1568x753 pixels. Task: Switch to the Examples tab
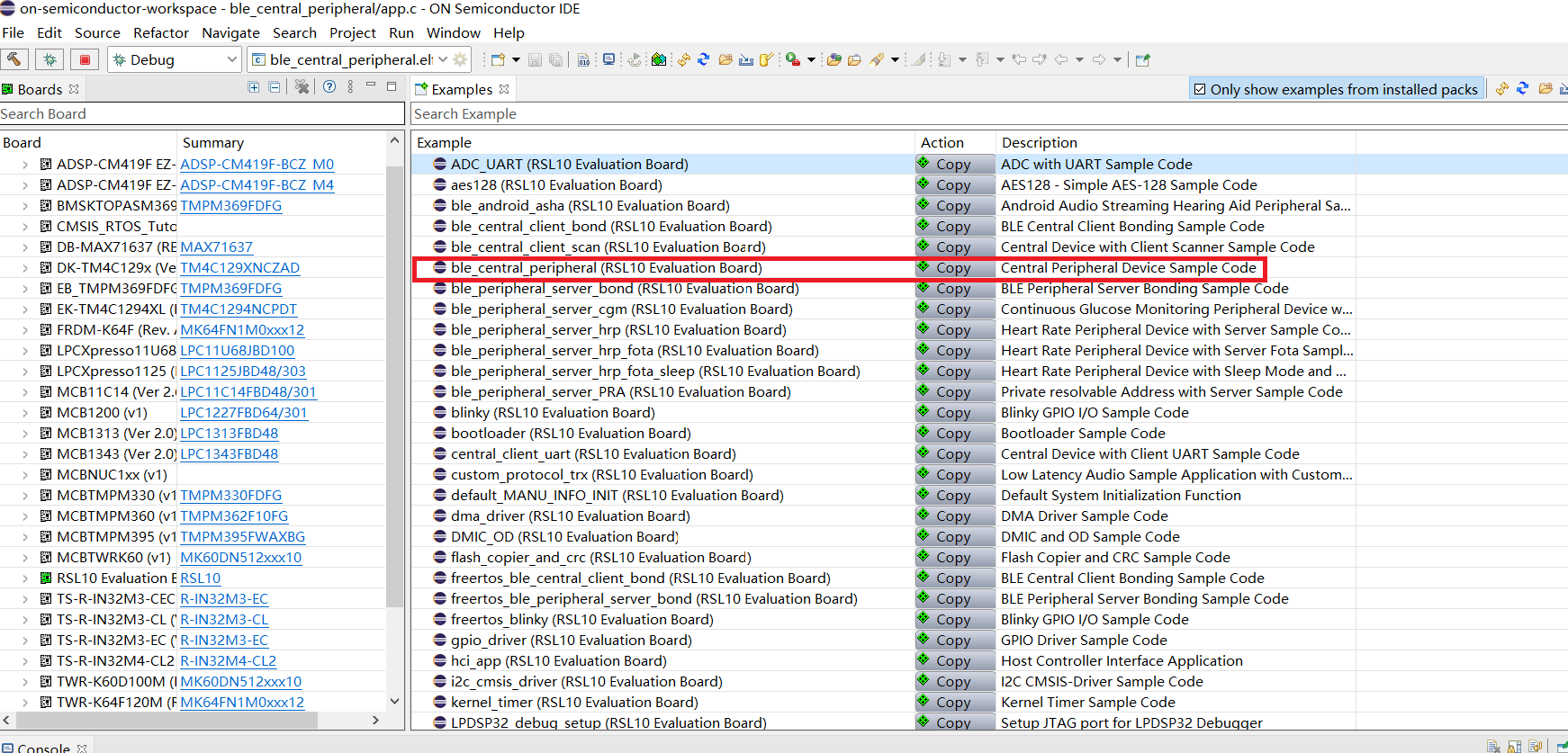click(462, 89)
